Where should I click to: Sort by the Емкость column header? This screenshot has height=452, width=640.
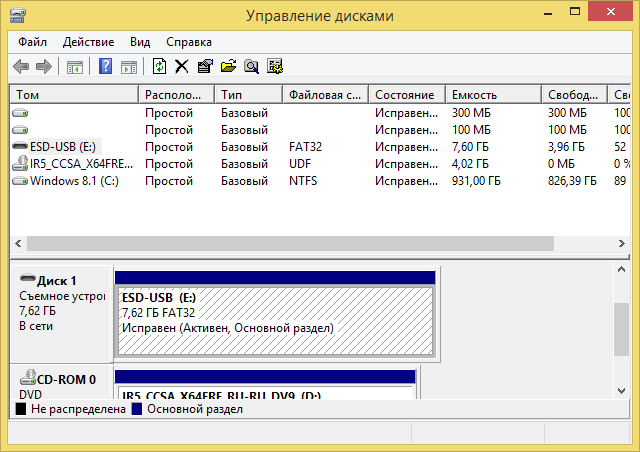click(493, 95)
